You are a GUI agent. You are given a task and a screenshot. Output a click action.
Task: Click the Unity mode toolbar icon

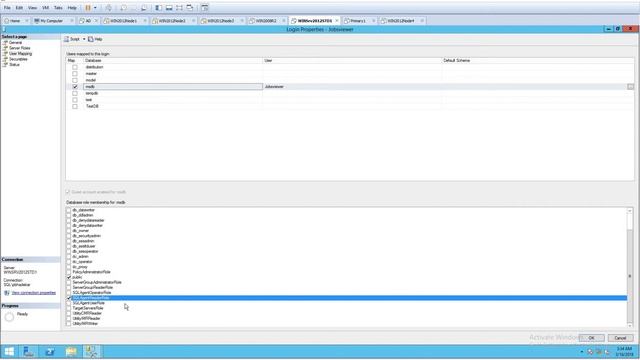pyautogui.click(x=190, y=8)
